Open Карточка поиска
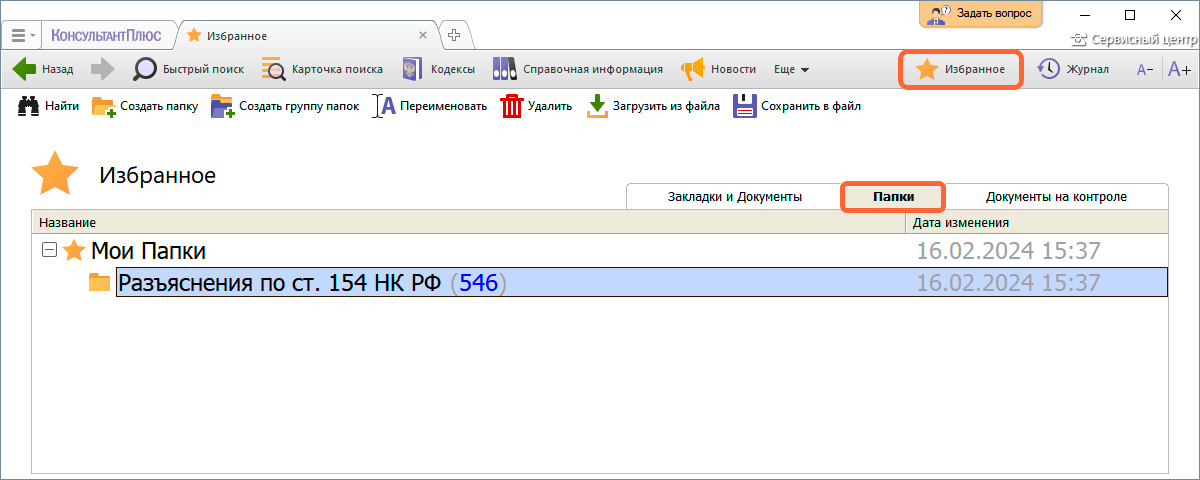 pos(322,69)
